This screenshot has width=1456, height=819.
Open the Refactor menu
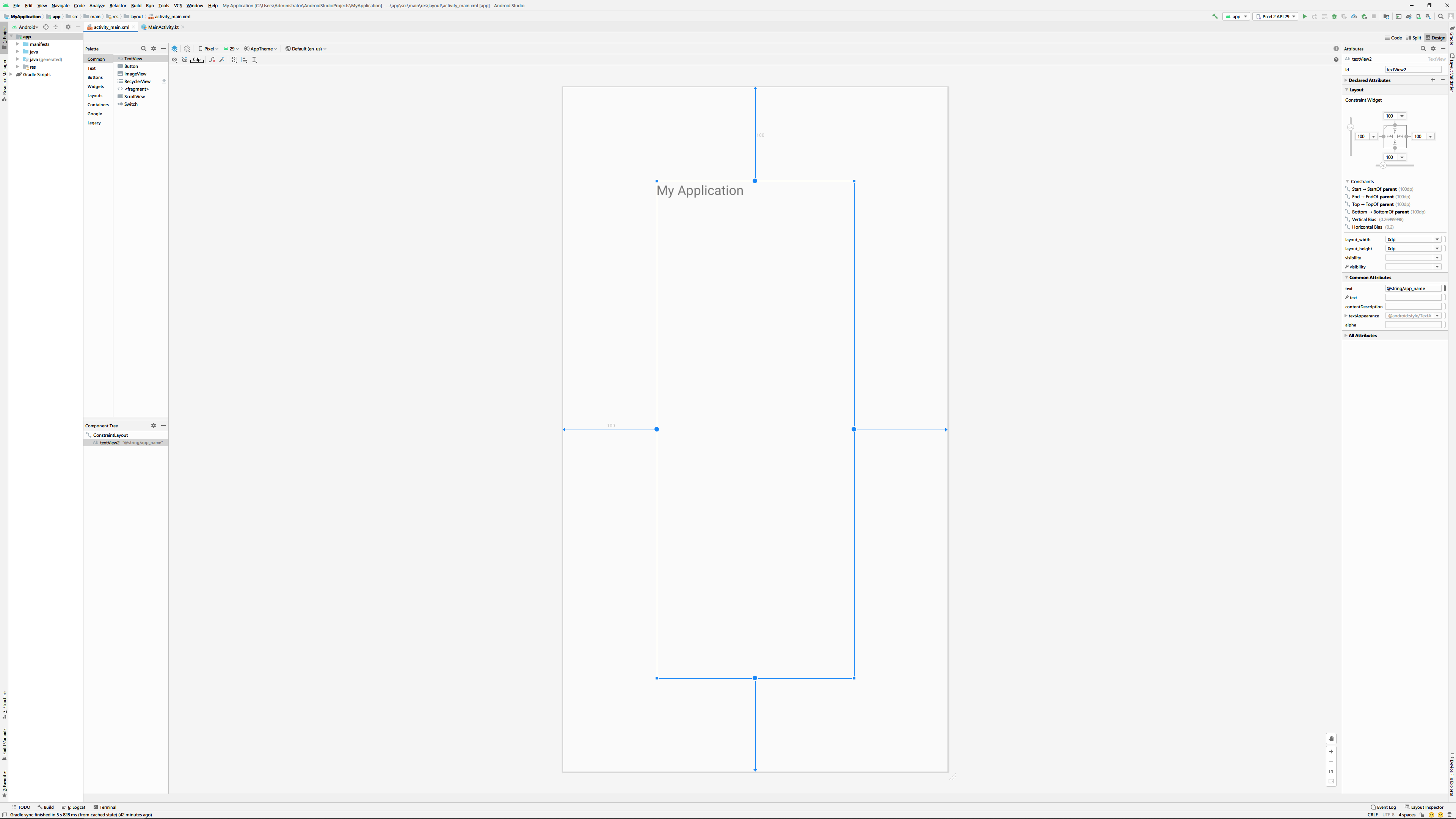118,6
